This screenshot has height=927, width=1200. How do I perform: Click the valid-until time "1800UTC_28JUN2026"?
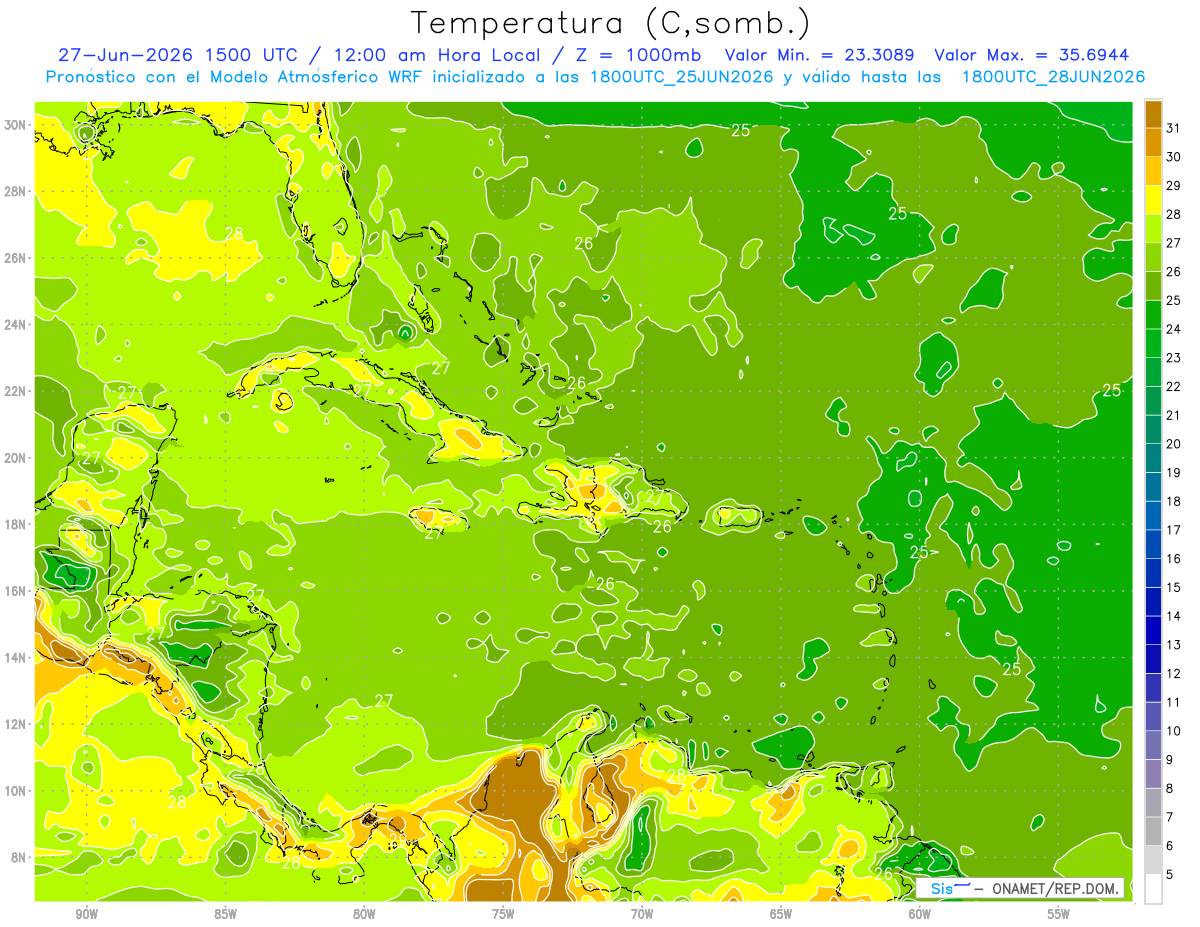[x=1054, y=77]
